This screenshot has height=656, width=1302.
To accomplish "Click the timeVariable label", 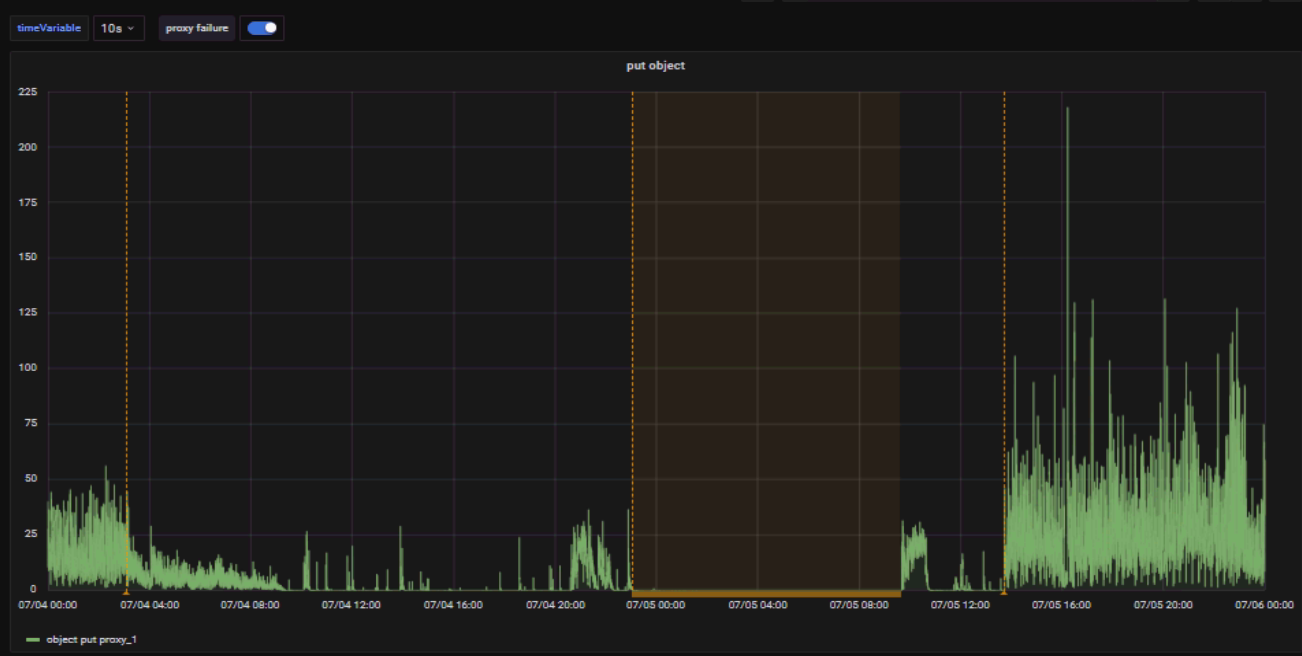I will tap(49, 28).
